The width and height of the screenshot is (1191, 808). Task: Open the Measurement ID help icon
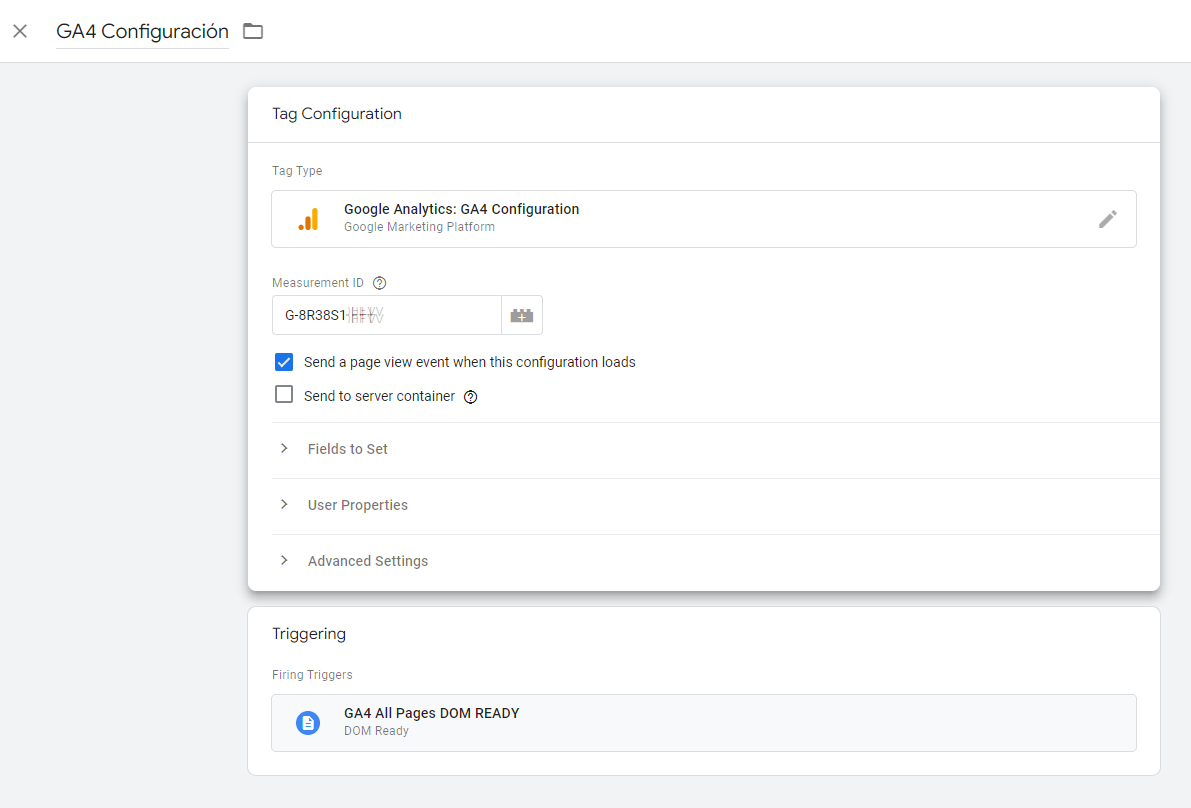(x=380, y=283)
